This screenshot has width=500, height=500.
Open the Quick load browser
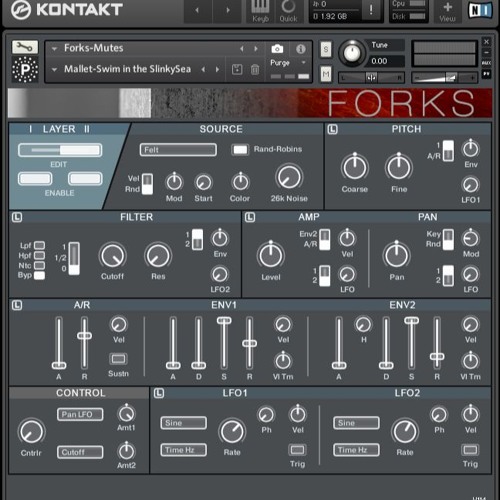288,11
